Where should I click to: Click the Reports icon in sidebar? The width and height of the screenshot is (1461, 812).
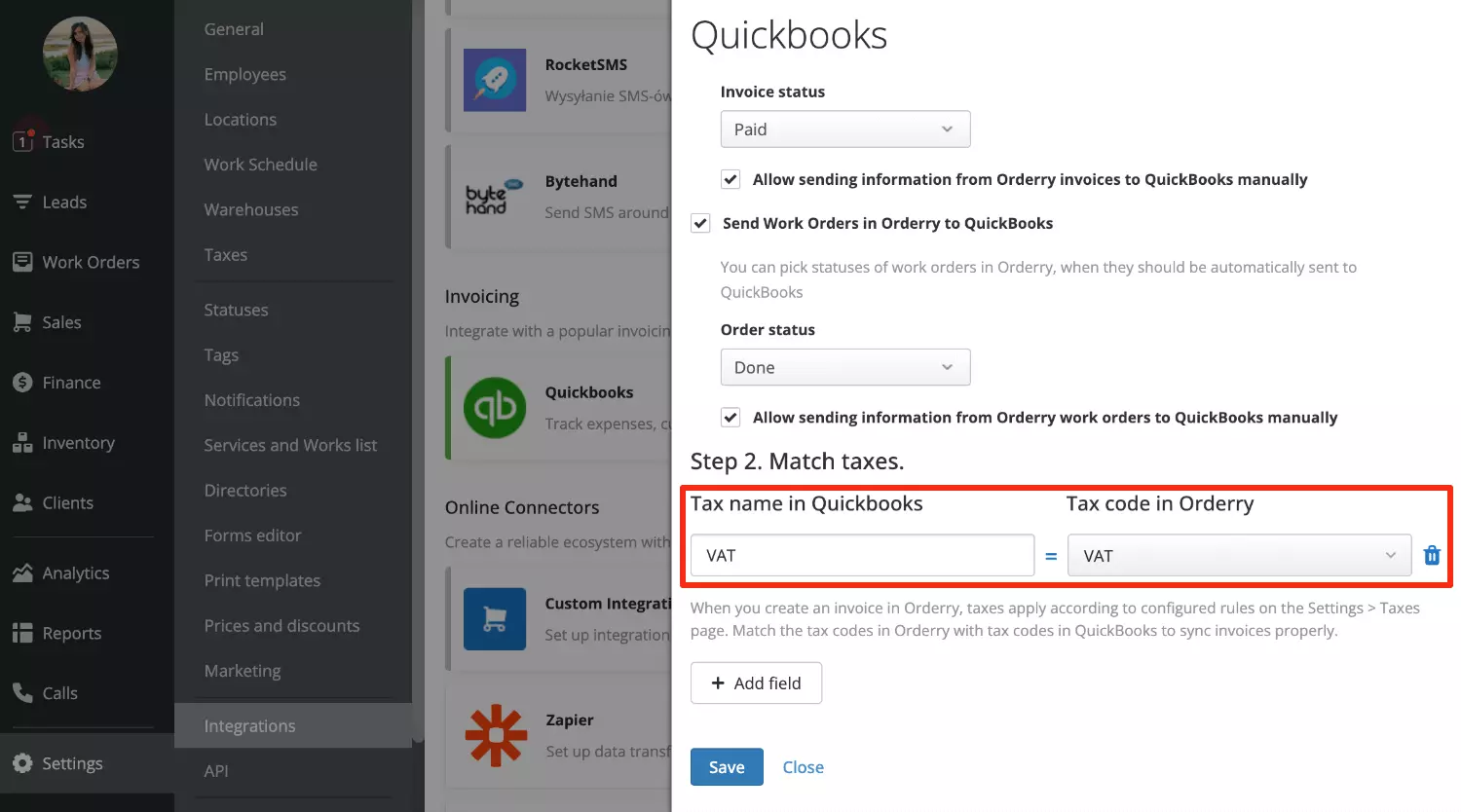(x=22, y=634)
